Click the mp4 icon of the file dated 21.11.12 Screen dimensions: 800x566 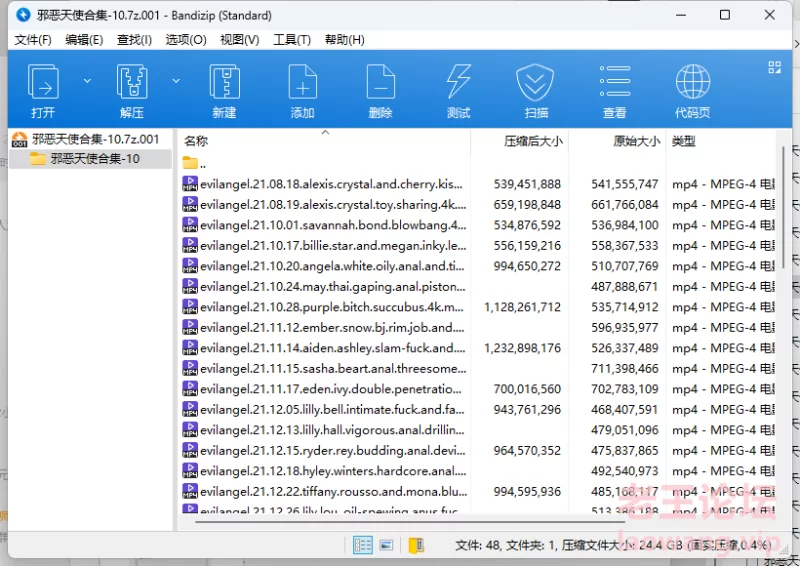pyautogui.click(x=190, y=327)
